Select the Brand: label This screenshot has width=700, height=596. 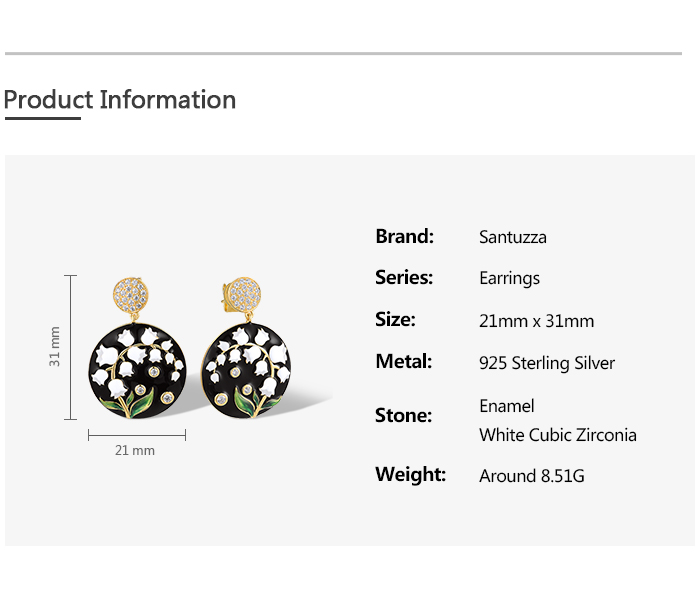coord(404,237)
